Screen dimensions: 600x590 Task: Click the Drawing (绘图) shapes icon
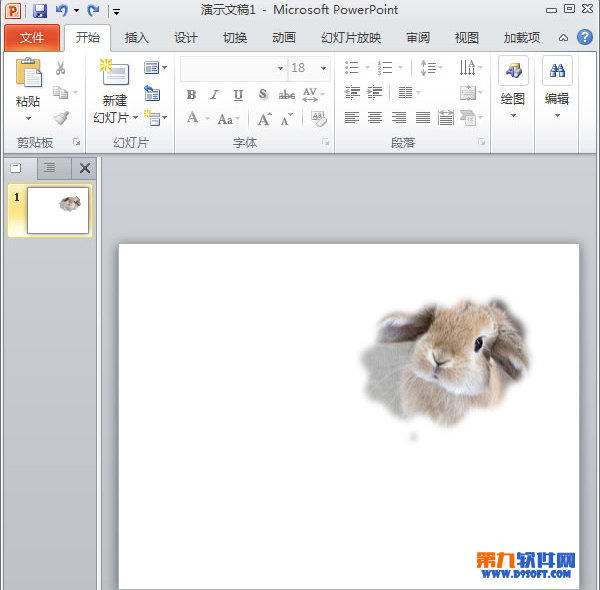513,72
